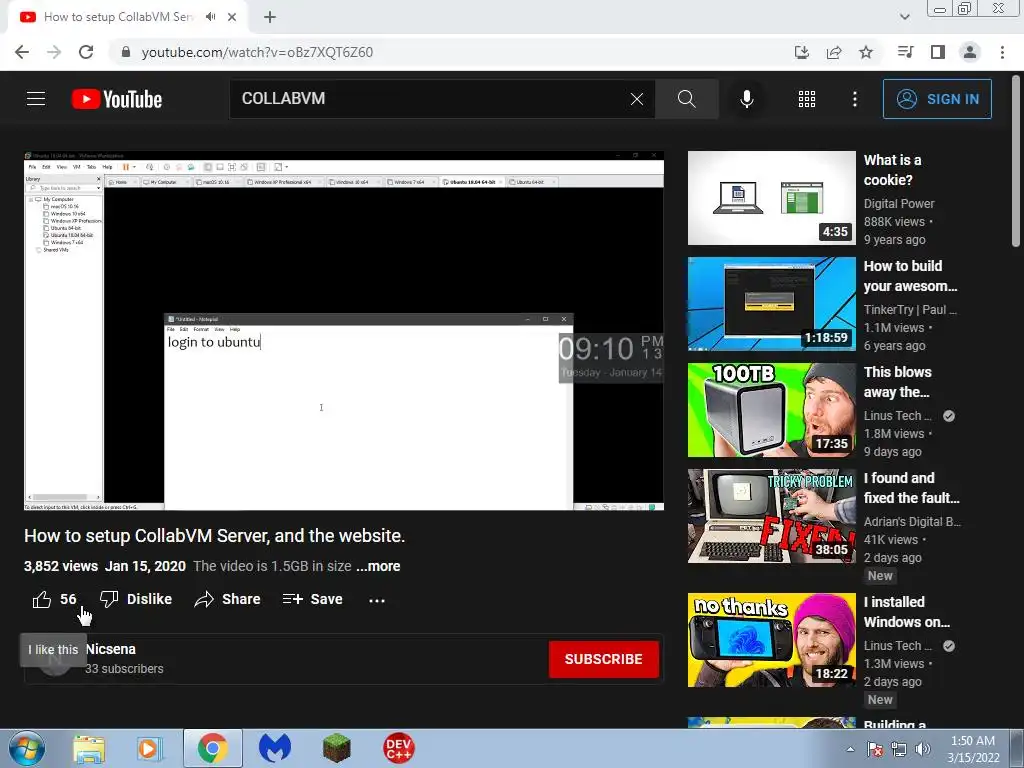Click the install app icon in address bar
This screenshot has height=768, width=1024.
click(x=801, y=52)
